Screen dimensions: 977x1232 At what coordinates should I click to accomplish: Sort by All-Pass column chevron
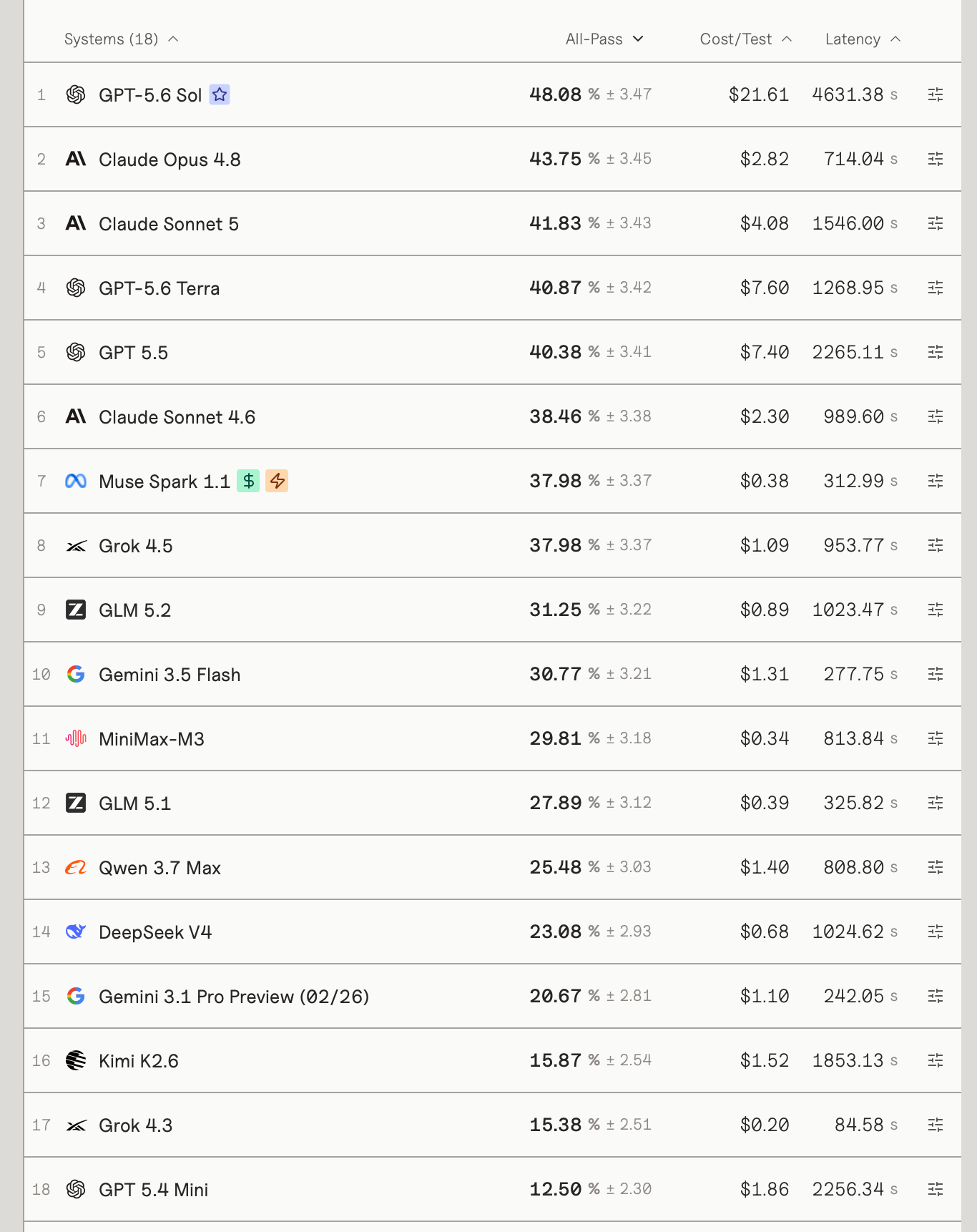(x=639, y=39)
